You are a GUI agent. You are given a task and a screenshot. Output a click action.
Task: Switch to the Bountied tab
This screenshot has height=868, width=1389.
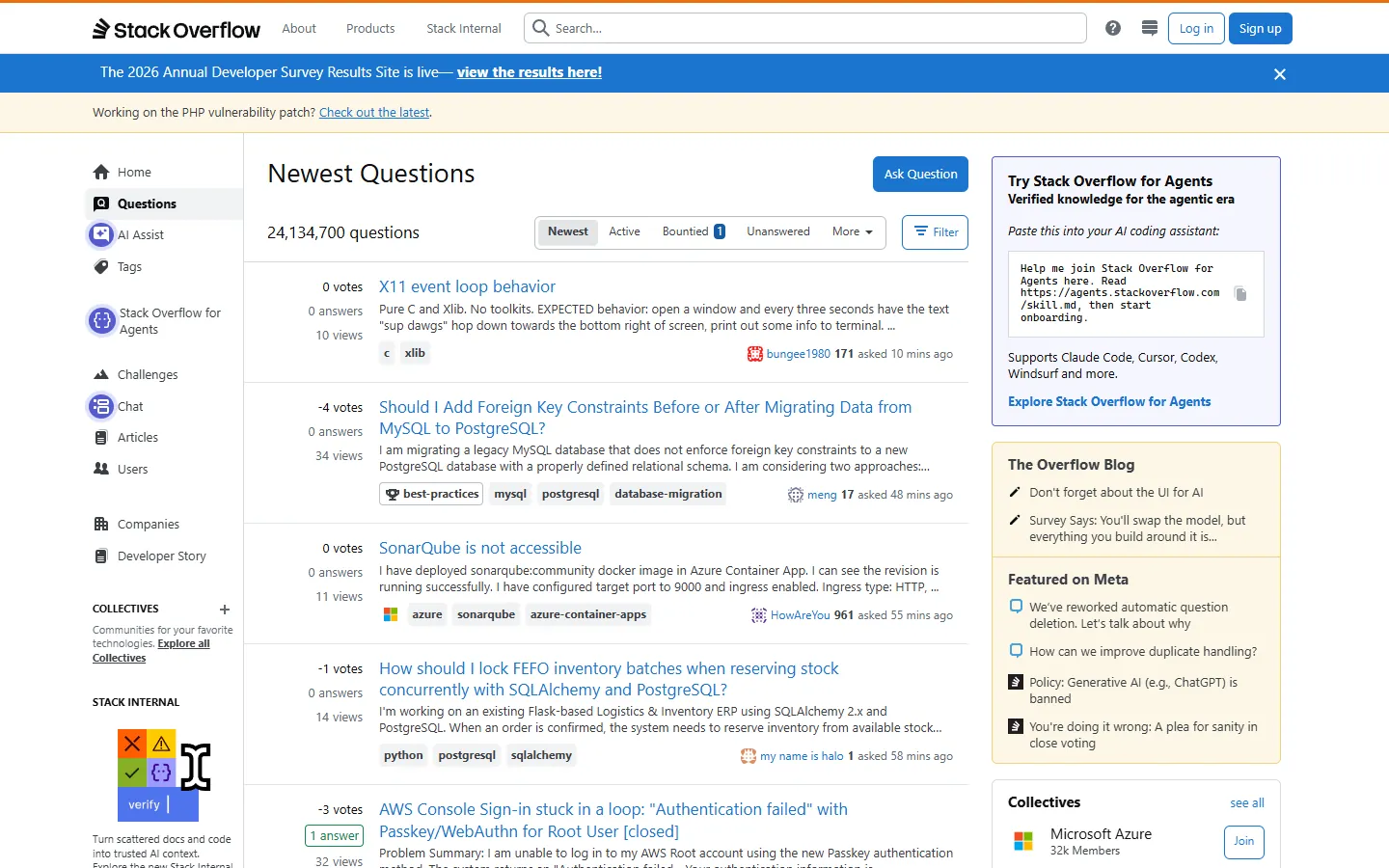click(694, 231)
